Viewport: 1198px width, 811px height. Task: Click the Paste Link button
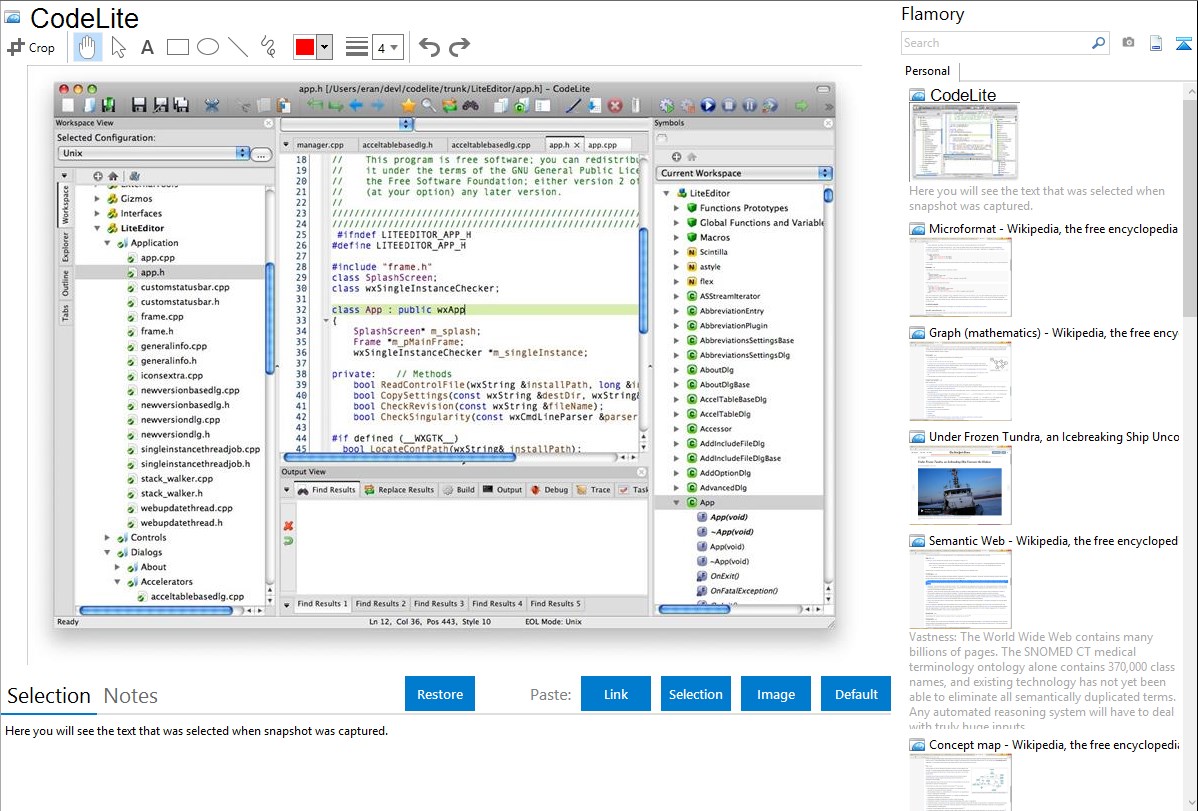[x=616, y=694]
